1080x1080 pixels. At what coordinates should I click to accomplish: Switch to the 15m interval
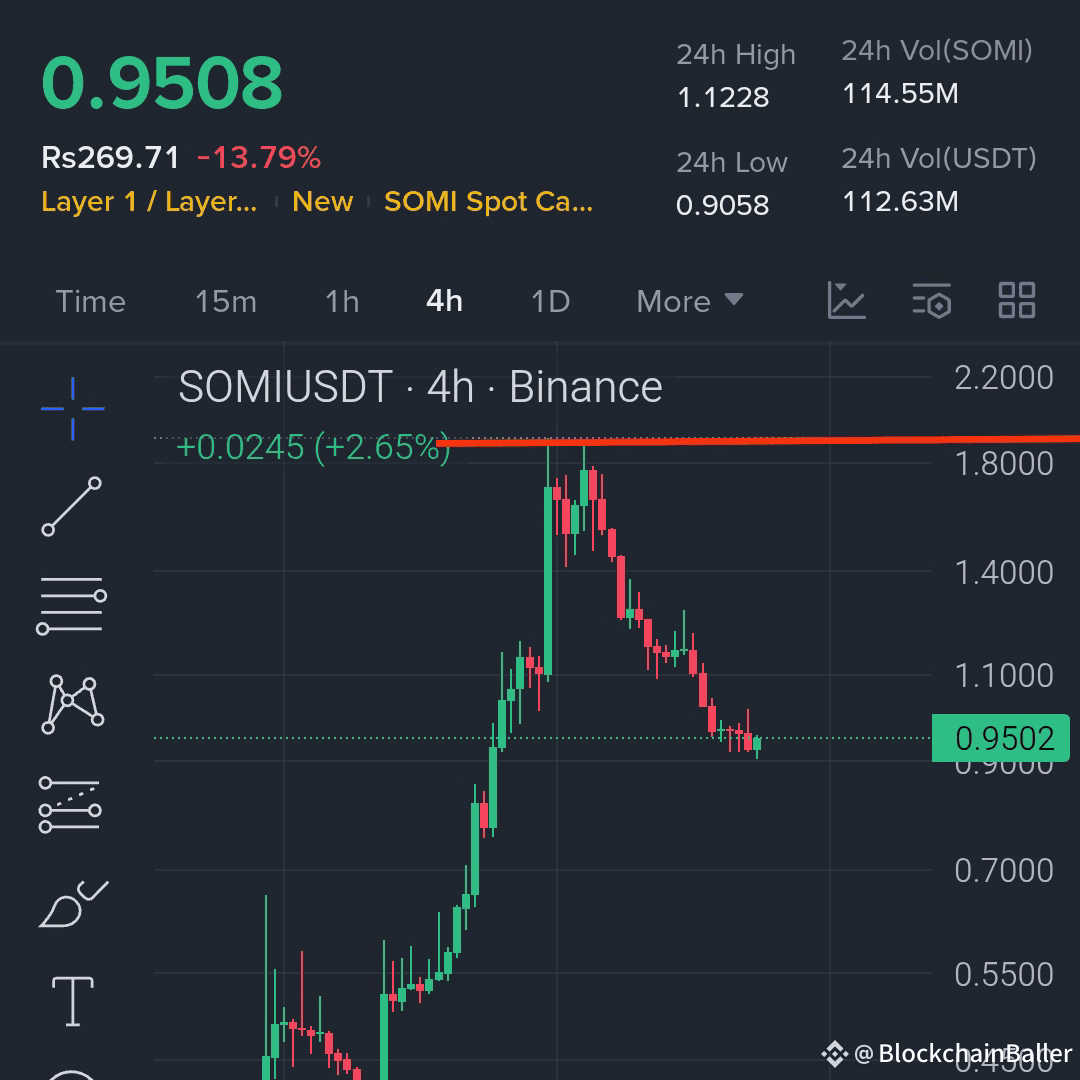click(x=226, y=302)
